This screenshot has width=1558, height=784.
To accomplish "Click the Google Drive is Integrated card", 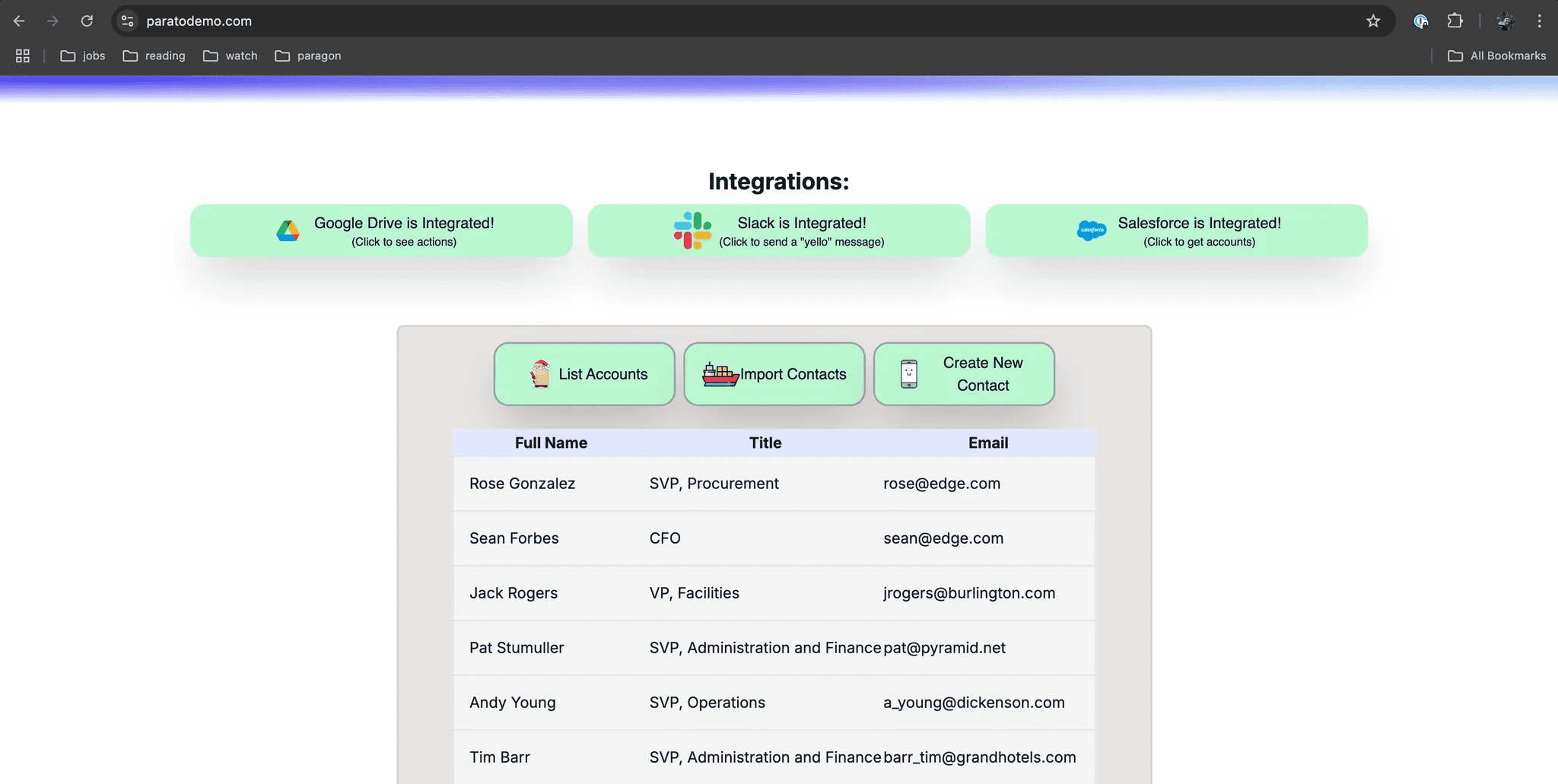I will click(x=381, y=230).
